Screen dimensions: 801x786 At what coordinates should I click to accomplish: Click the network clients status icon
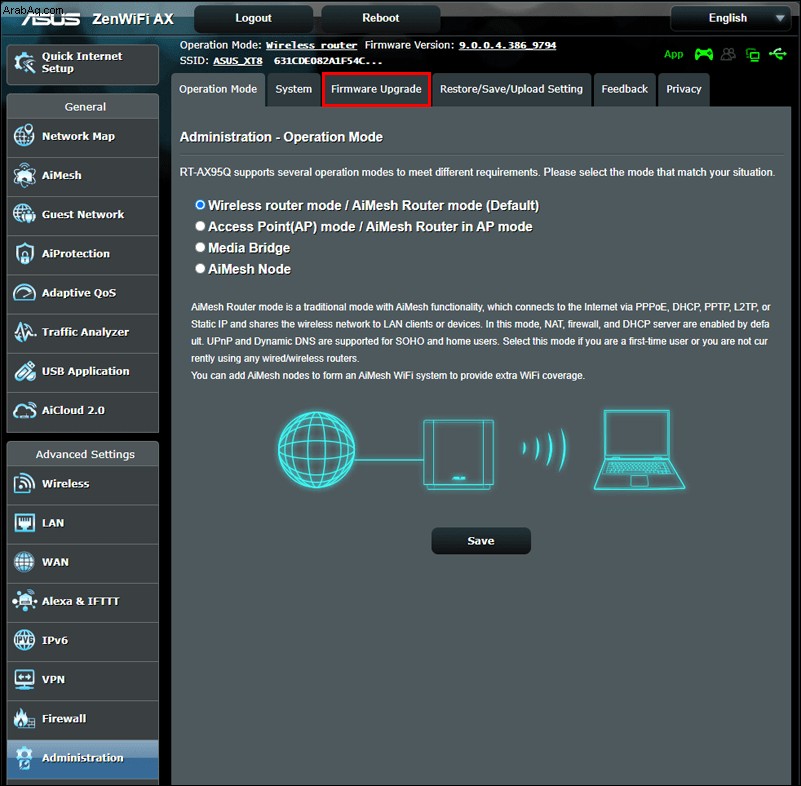click(752, 55)
